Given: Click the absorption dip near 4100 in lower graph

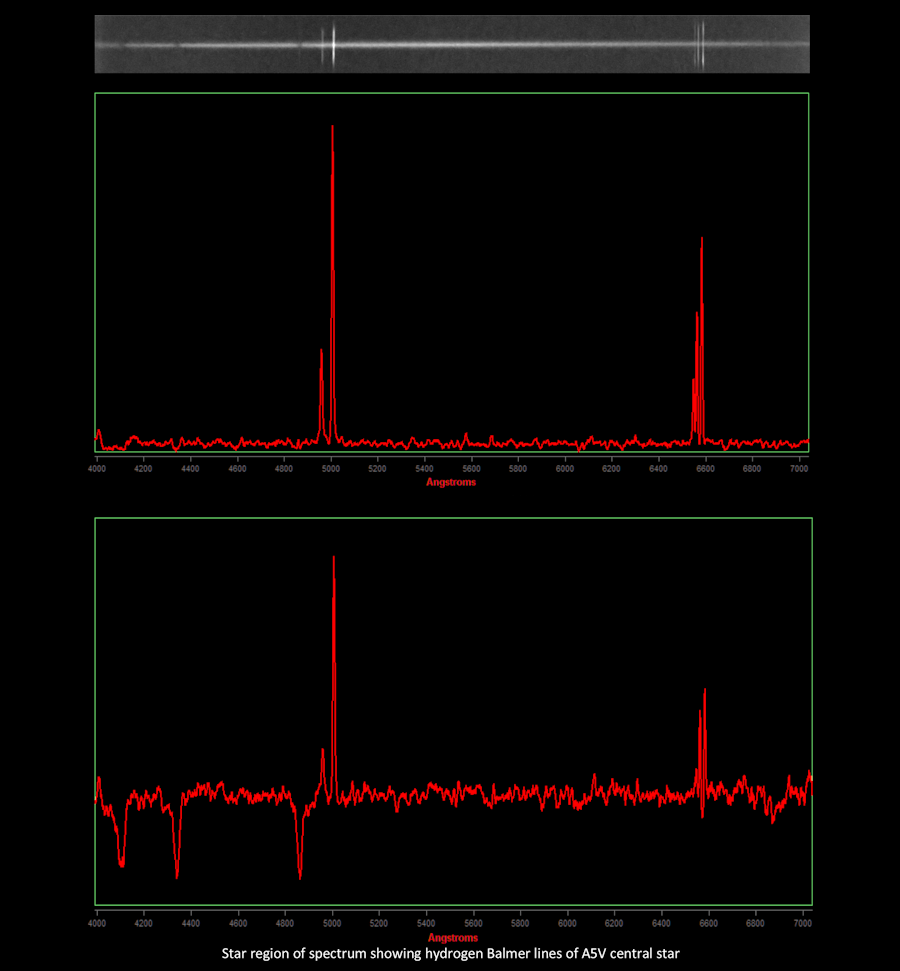Looking at the screenshot, I should point(122,862).
